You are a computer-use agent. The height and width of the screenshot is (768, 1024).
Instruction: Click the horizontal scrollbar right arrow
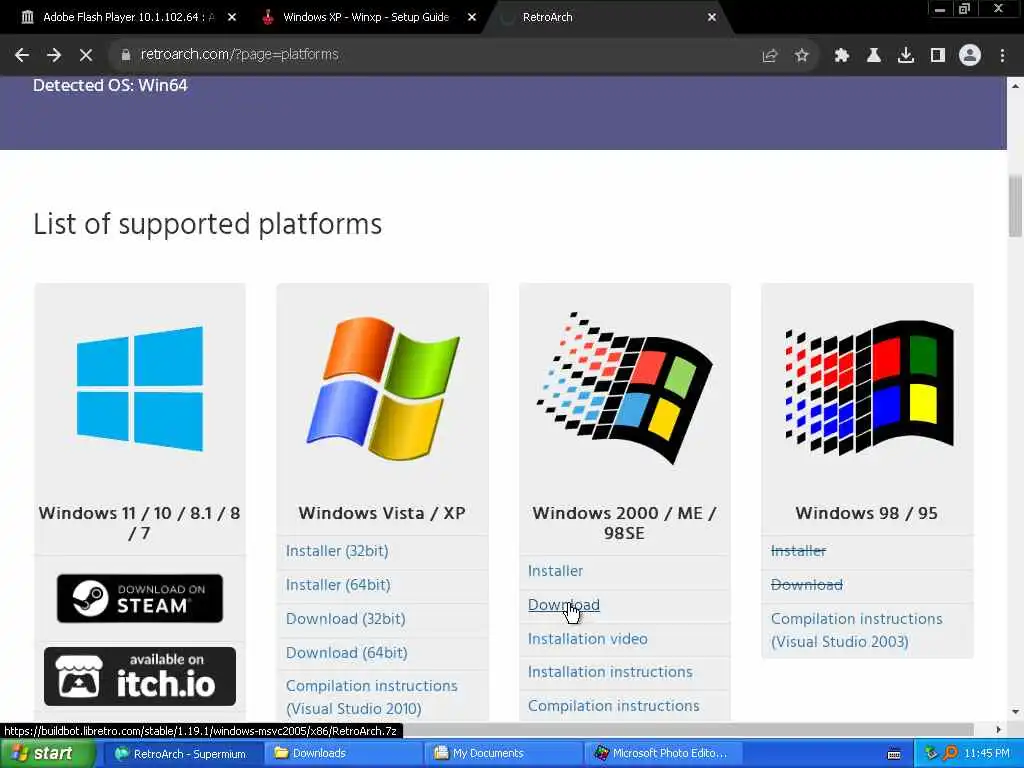point(998,729)
